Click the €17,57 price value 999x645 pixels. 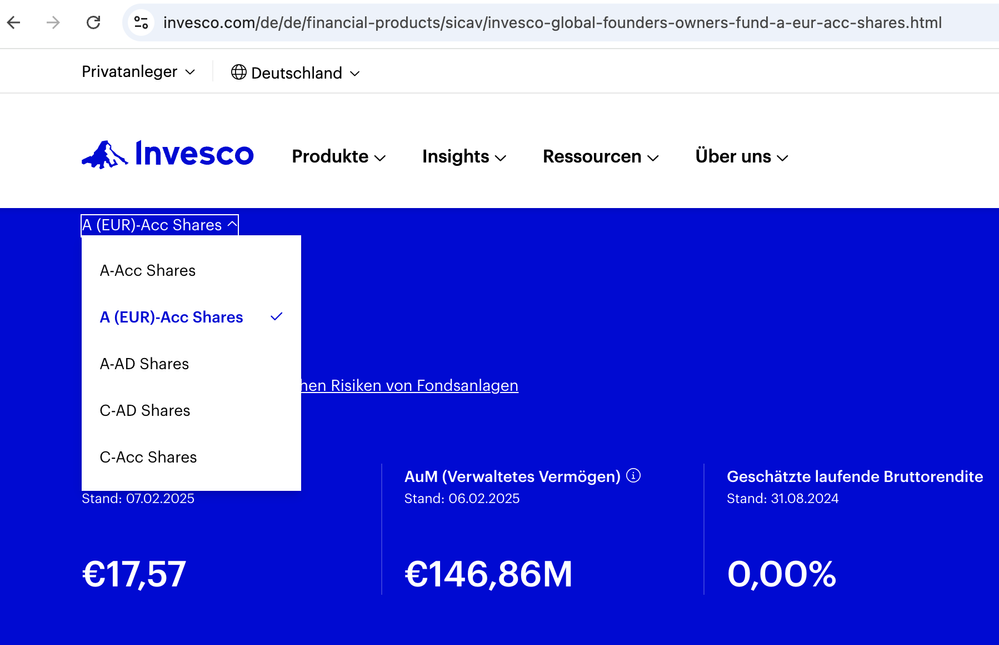134,574
